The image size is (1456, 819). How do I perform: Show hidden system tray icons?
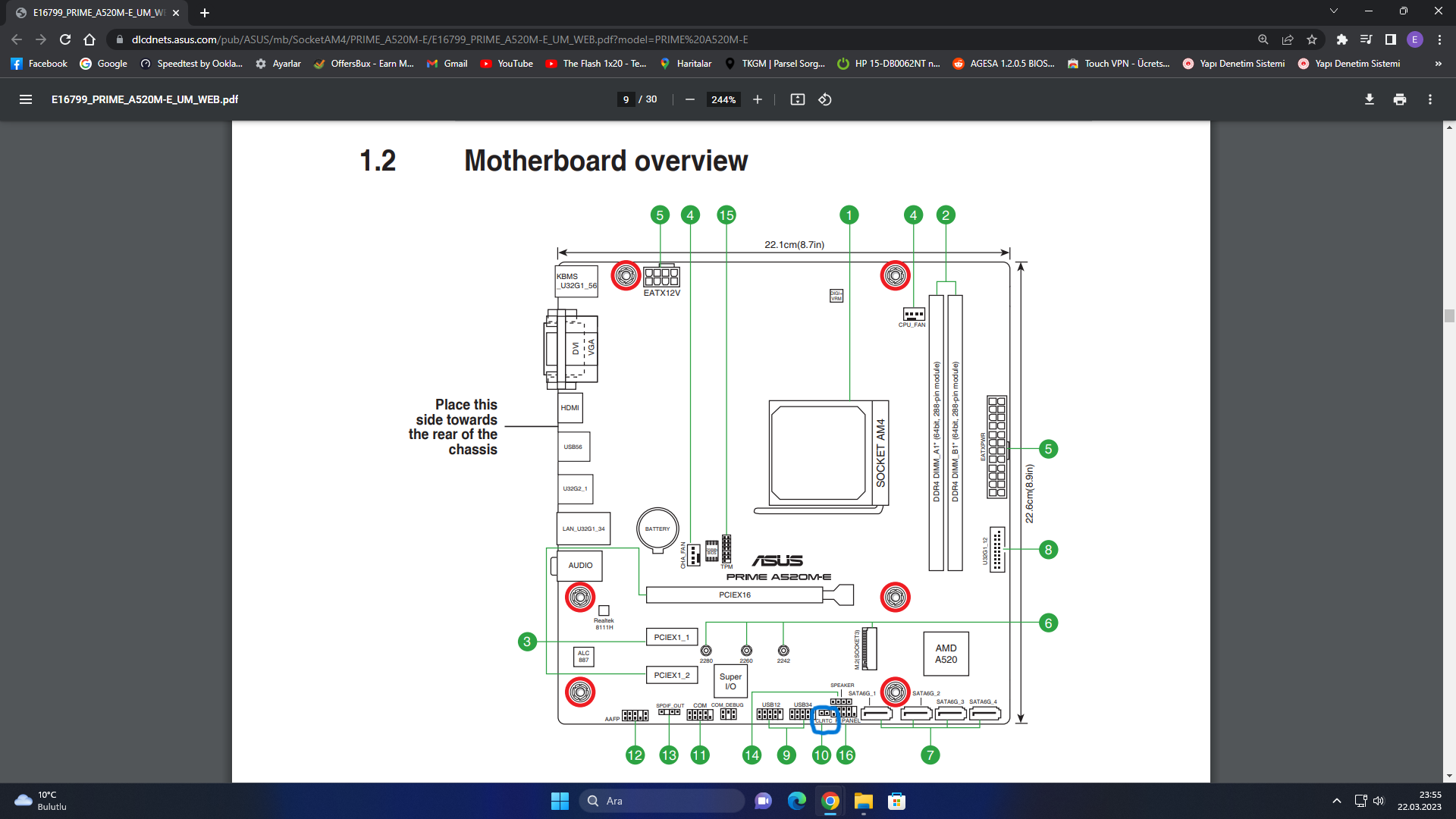pyautogui.click(x=1337, y=801)
